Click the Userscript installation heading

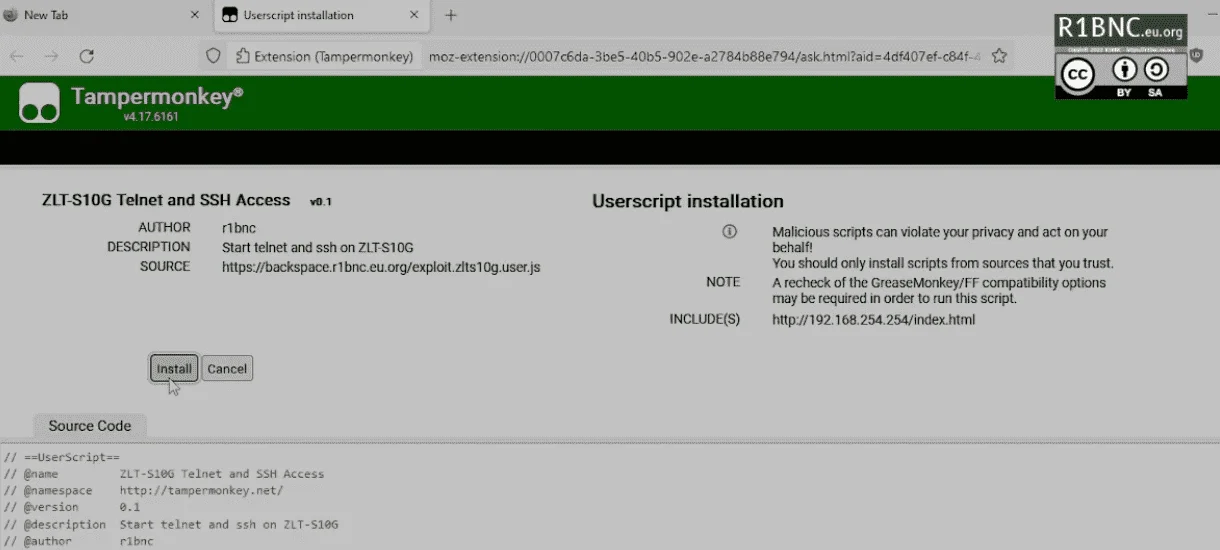pos(688,202)
